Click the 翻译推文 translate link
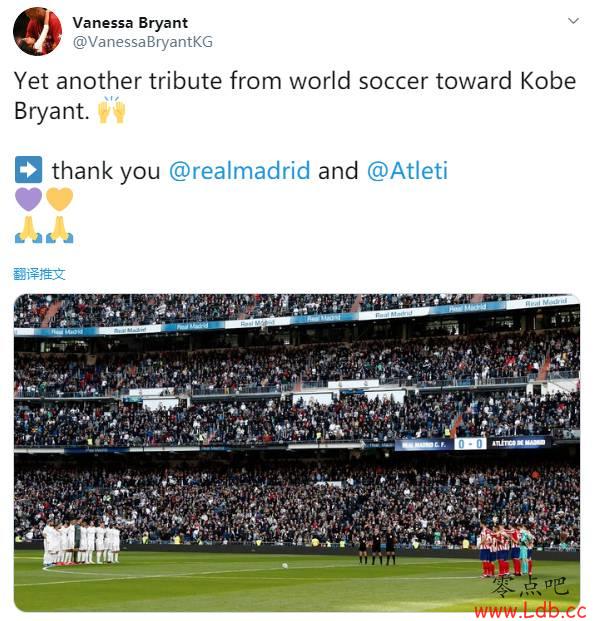The height and width of the screenshot is (621, 596). click(x=39, y=274)
